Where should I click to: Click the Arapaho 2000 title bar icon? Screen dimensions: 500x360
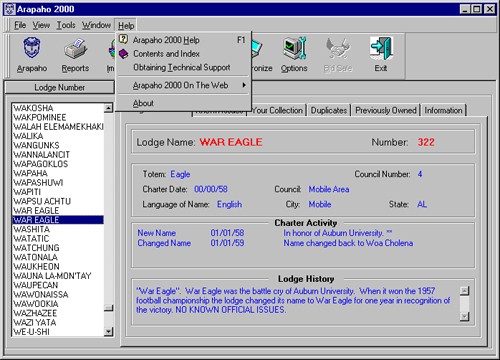[x=9, y=9]
